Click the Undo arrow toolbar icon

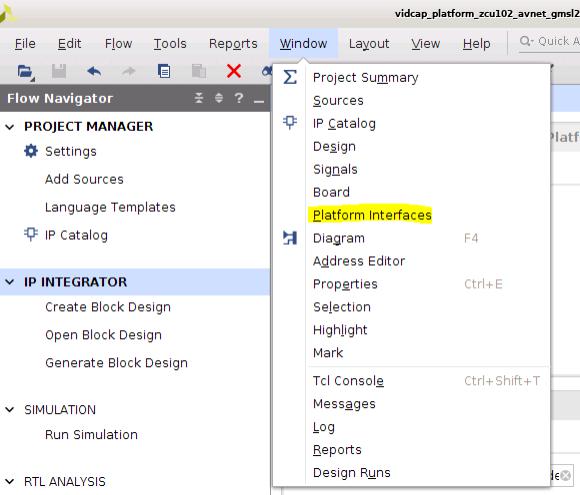point(94,71)
